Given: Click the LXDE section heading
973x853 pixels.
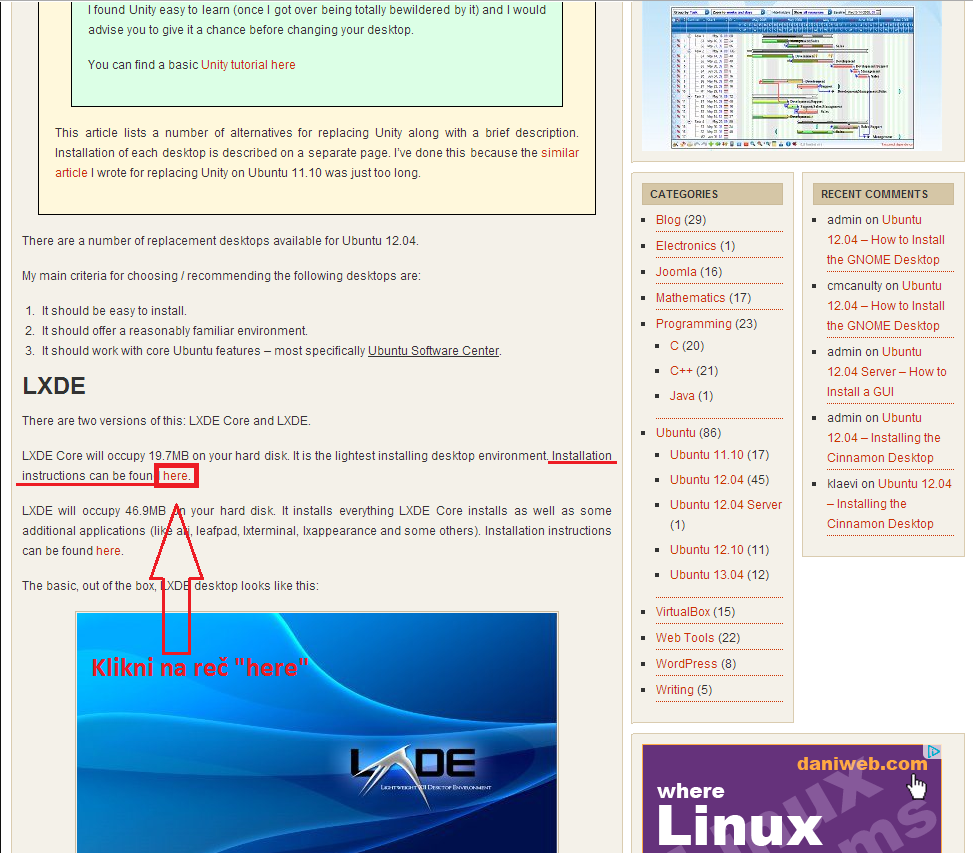Looking at the screenshot, I should (54, 386).
